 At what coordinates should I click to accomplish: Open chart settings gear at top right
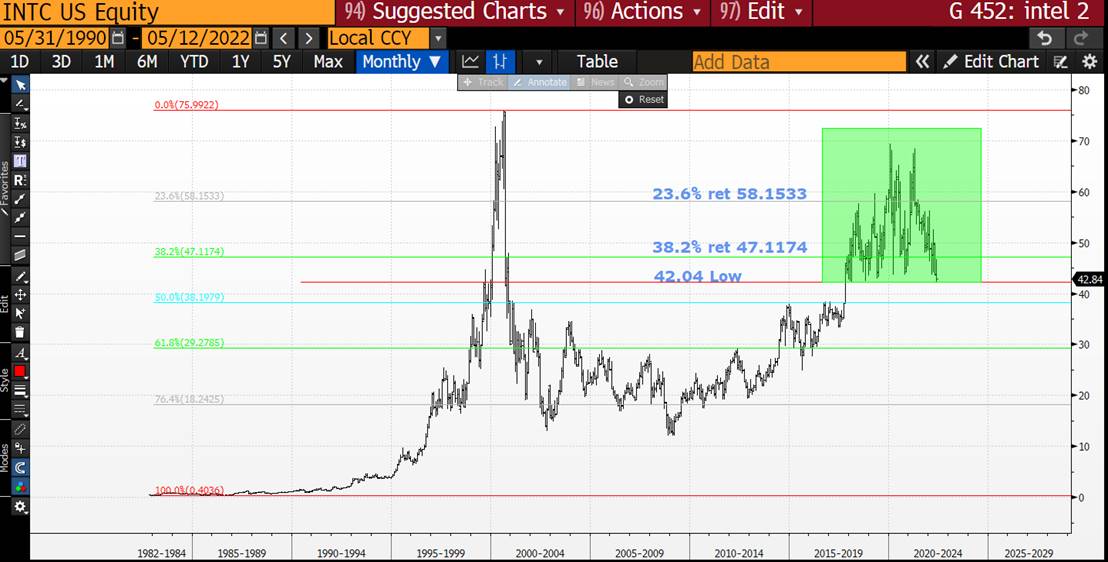point(1090,62)
